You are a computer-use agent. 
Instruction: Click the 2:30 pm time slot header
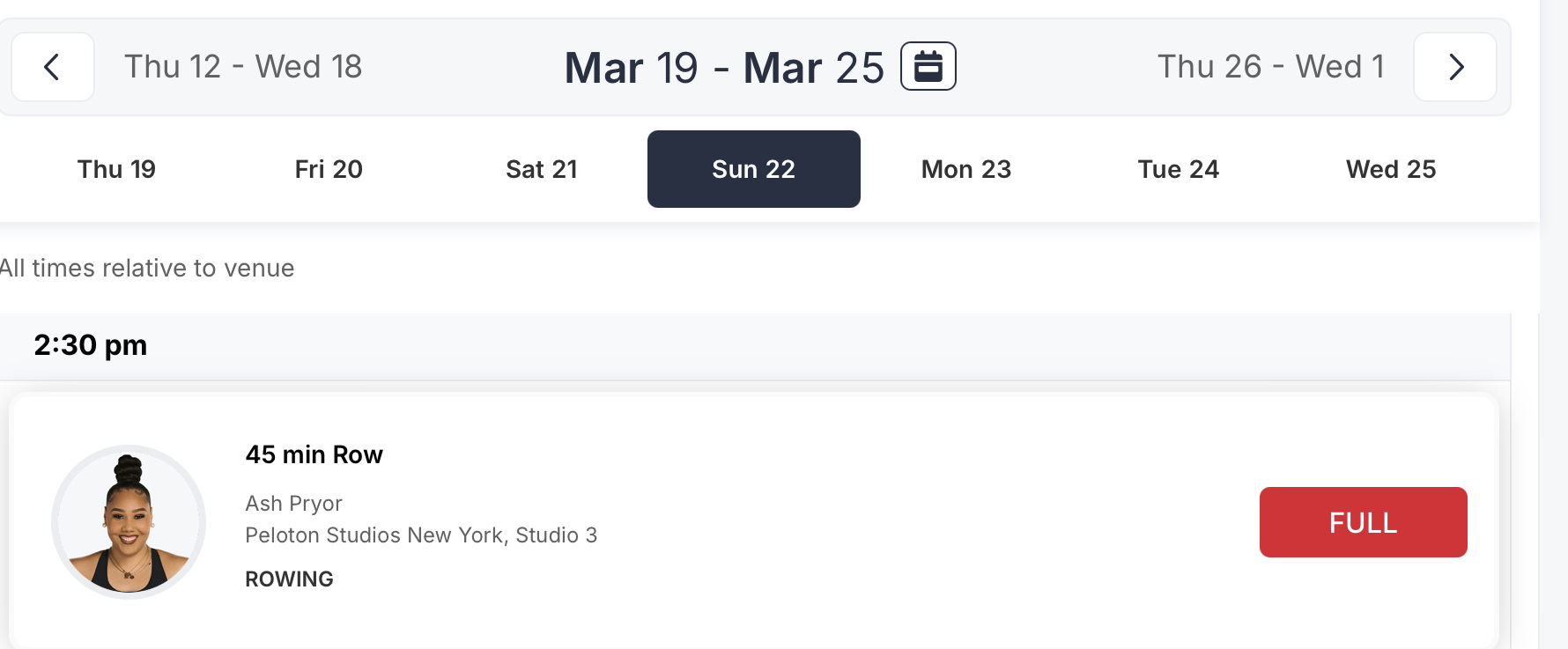coord(91,345)
